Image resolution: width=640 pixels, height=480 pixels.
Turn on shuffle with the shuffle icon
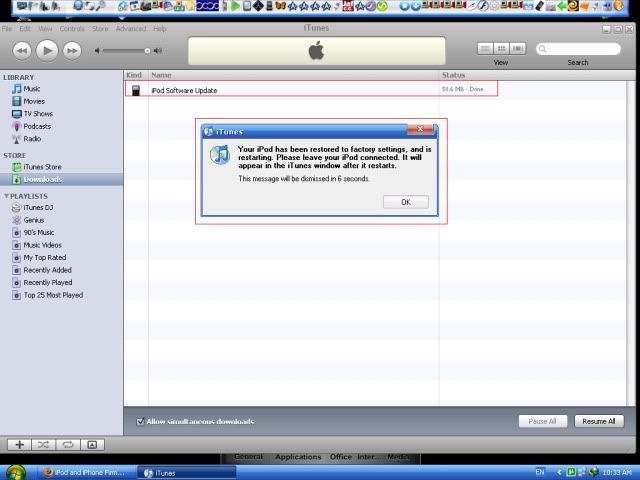point(44,444)
